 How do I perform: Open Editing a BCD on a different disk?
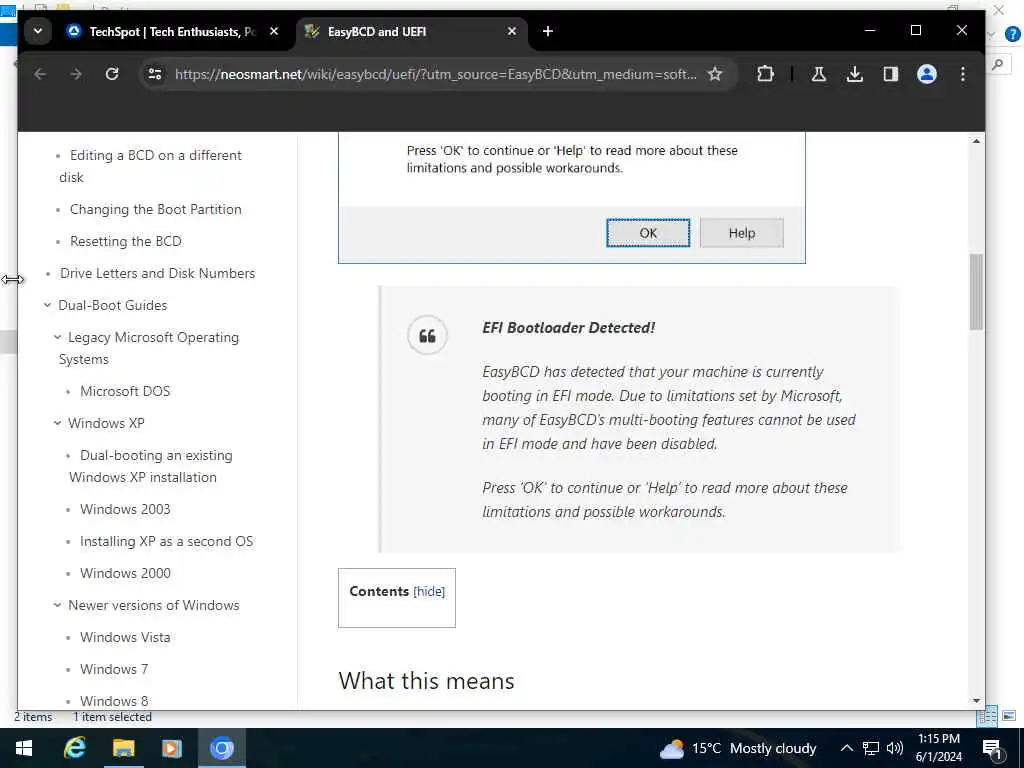150,167
